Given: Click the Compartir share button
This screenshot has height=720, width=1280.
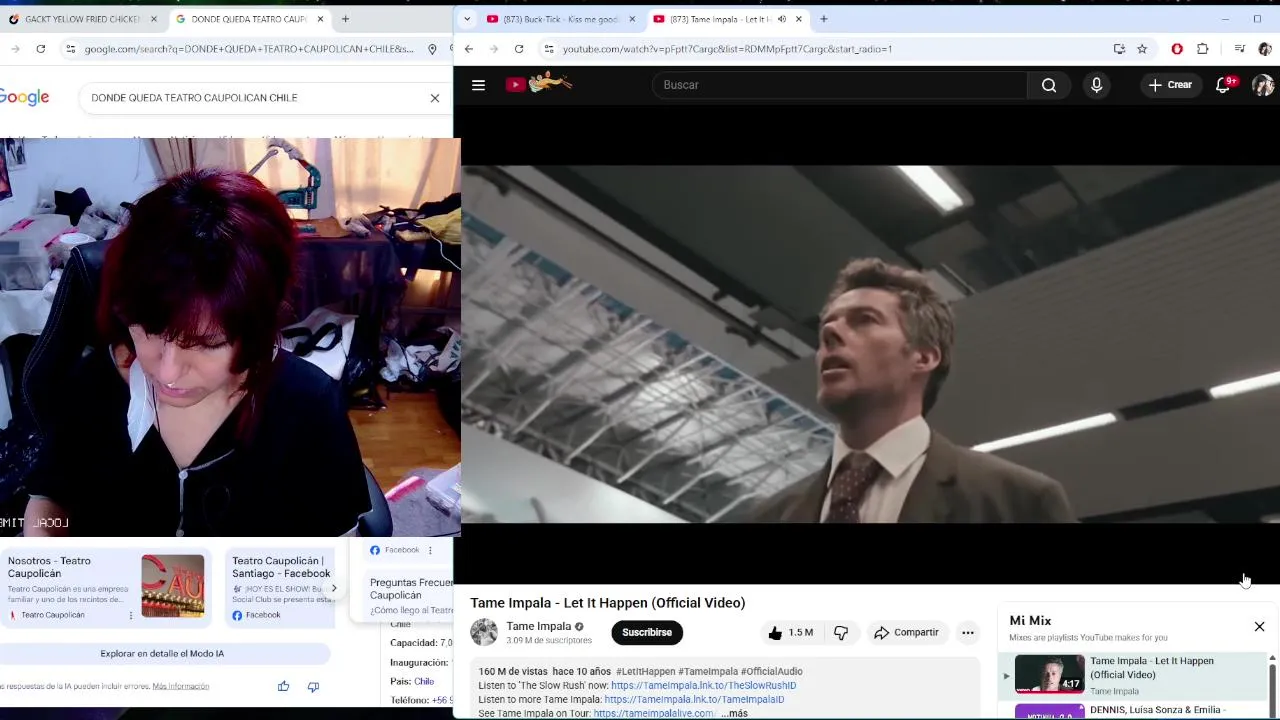Looking at the screenshot, I should 906,632.
